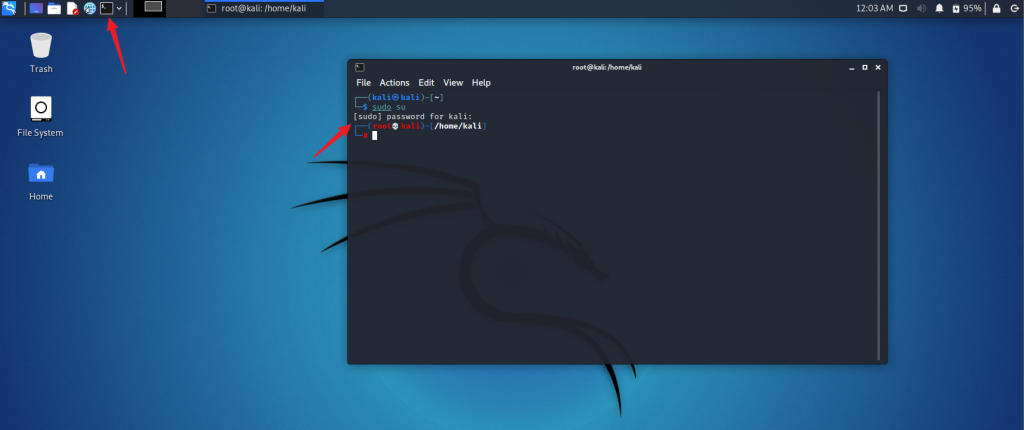Open the notifications bell icon

coord(940,8)
